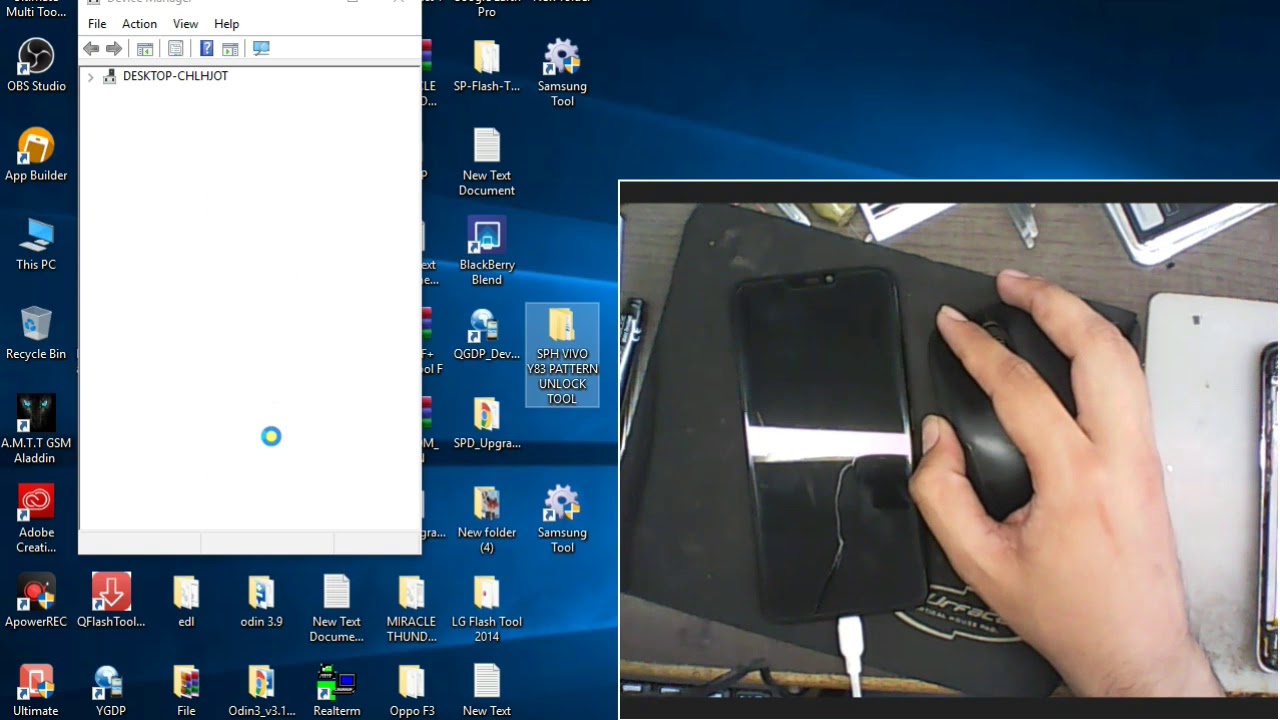This screenshot has height=720, width=1280.
Task: Select the QGDP_Dev... desktop icon
Action: coord(487,333)
